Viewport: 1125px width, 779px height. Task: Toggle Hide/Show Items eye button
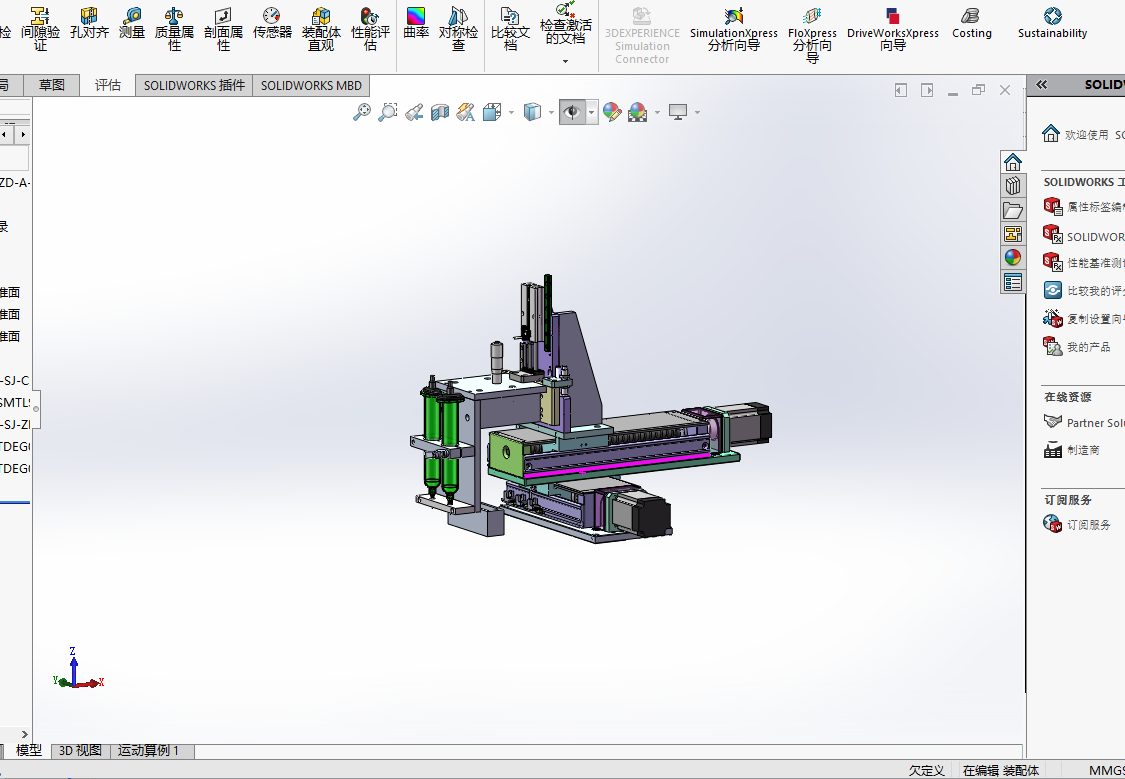pos(572,112)
